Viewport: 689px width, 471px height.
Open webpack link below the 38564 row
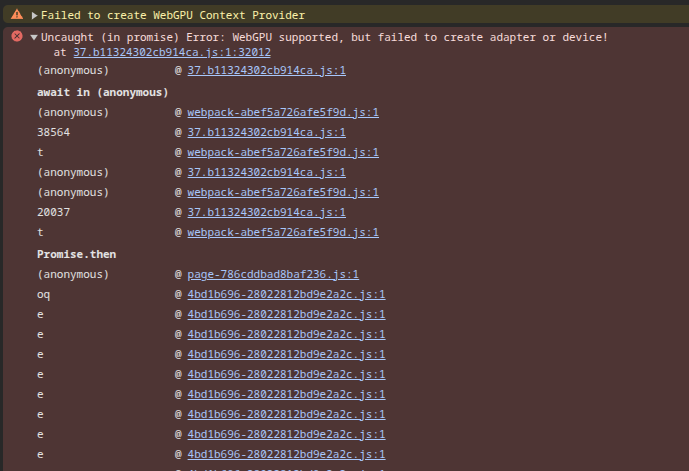(283, 152)
